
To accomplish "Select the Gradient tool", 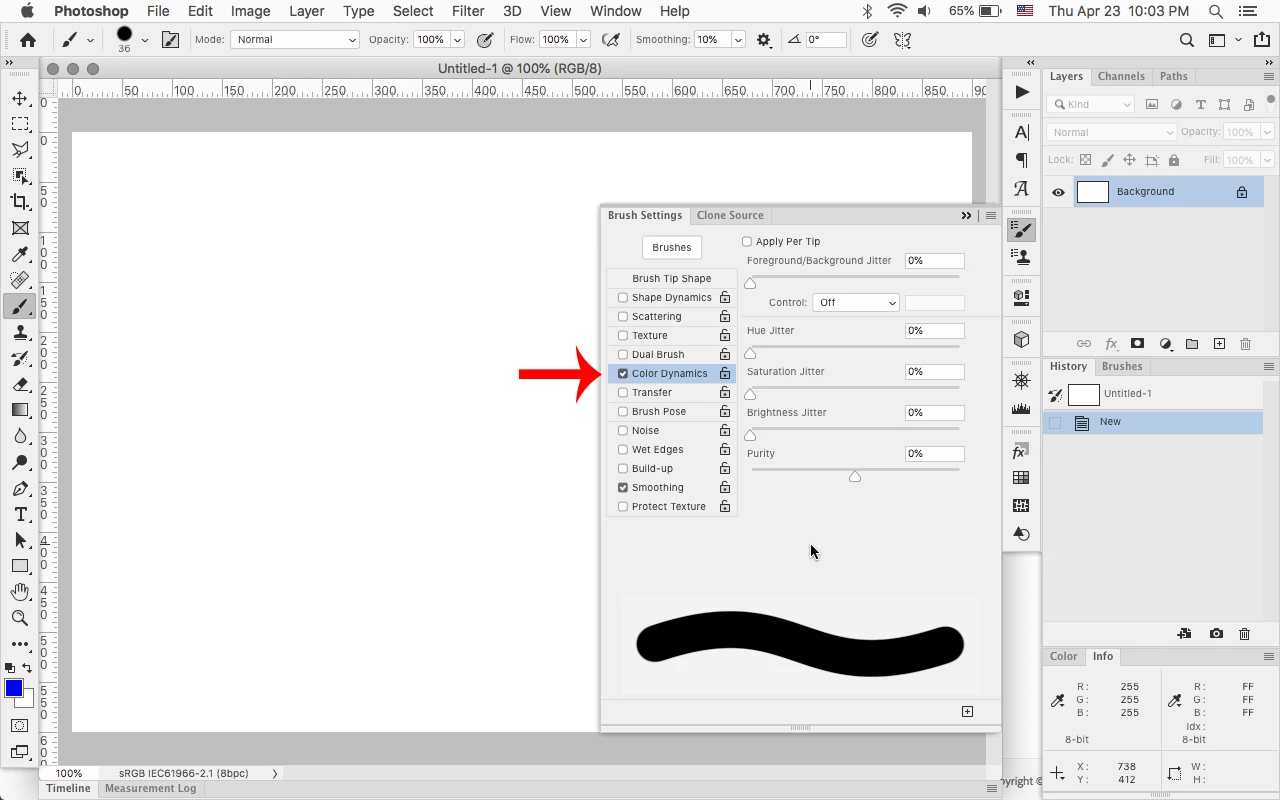I will pos(20,410).
